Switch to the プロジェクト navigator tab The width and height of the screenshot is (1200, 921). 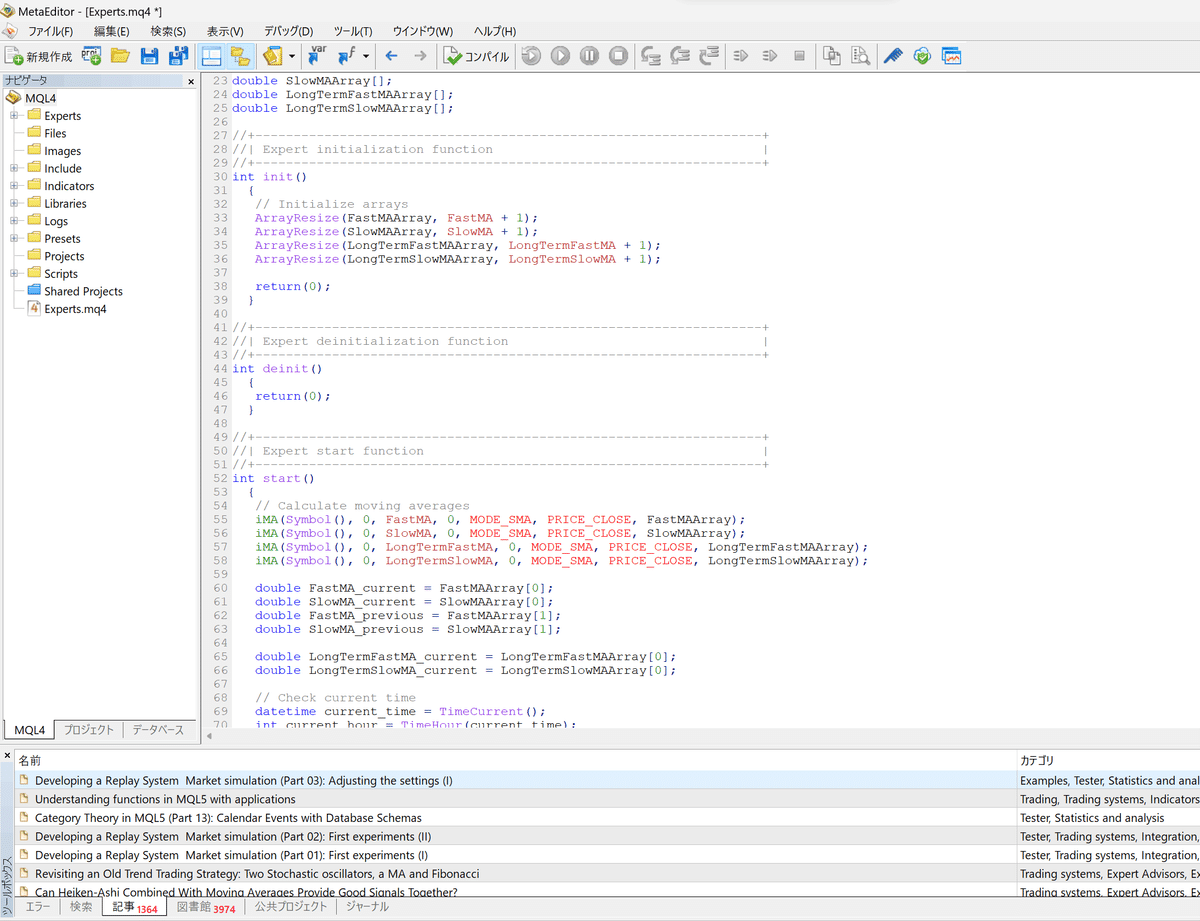[89, 730]
